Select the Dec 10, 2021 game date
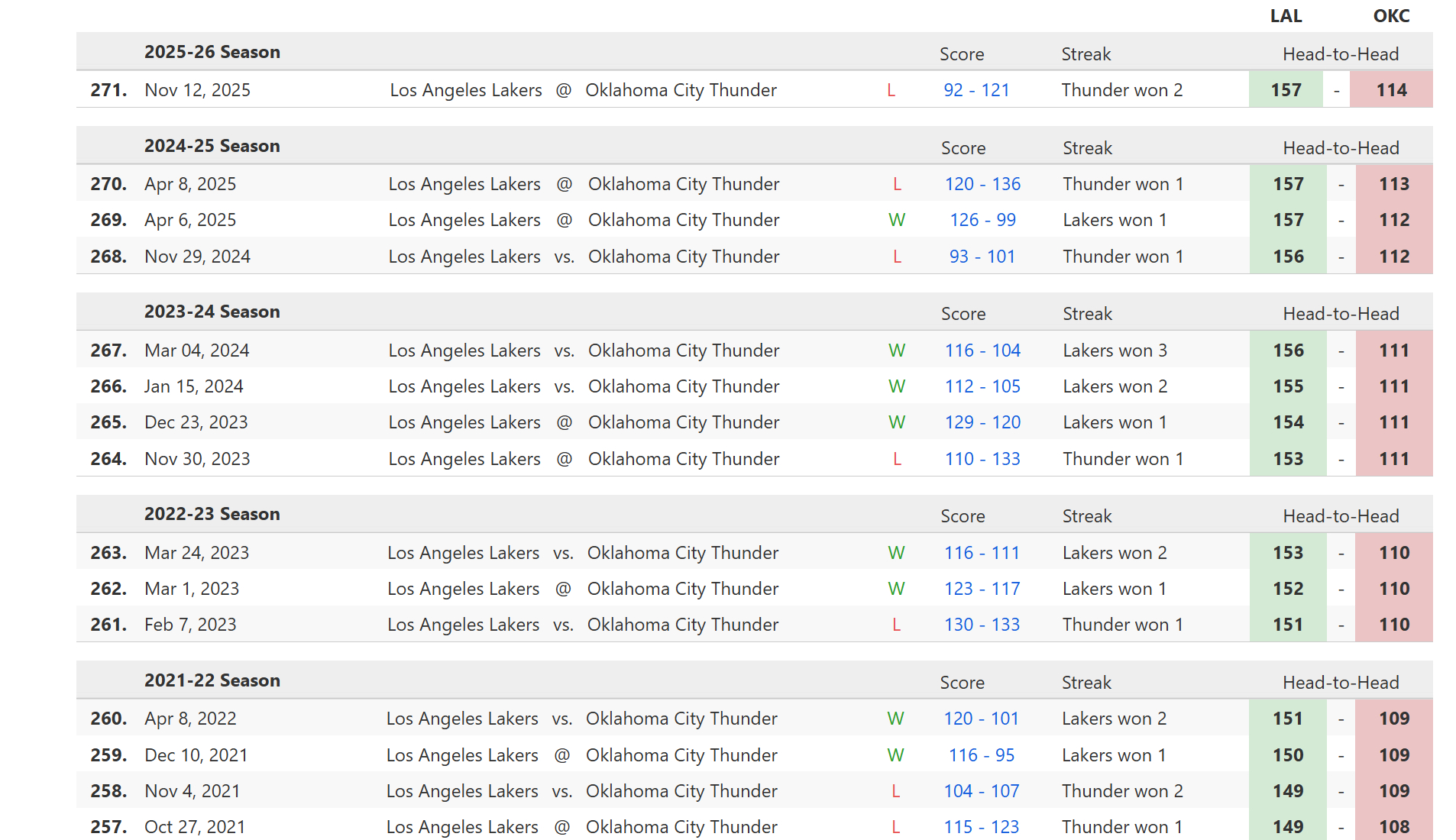The width and height of the screenshot is (1456, 840). coord(196,755)
